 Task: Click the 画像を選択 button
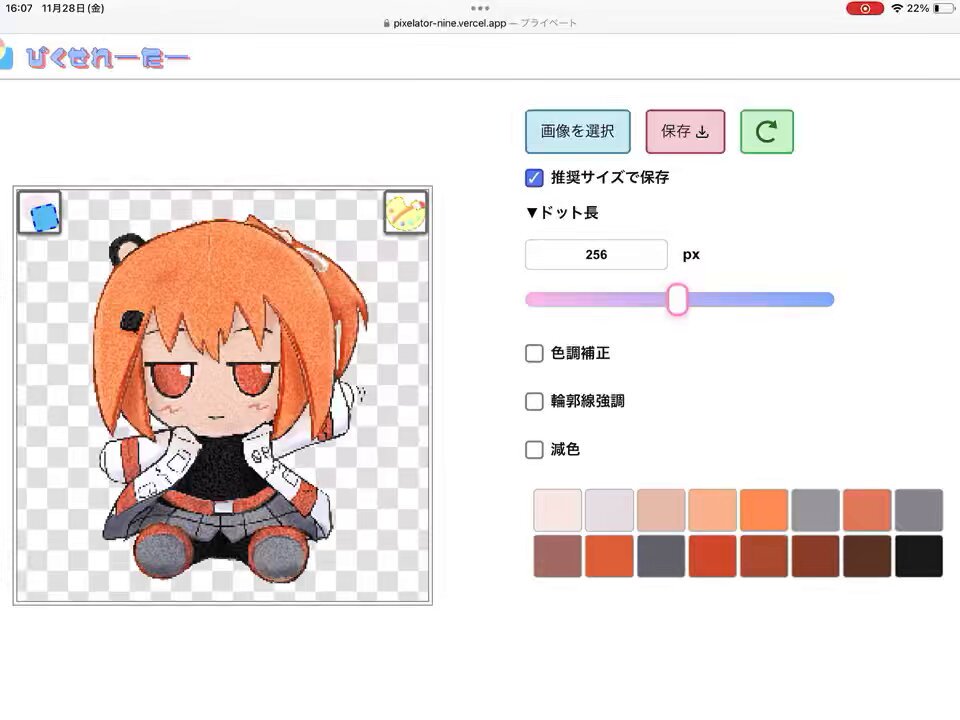point(577,132)
